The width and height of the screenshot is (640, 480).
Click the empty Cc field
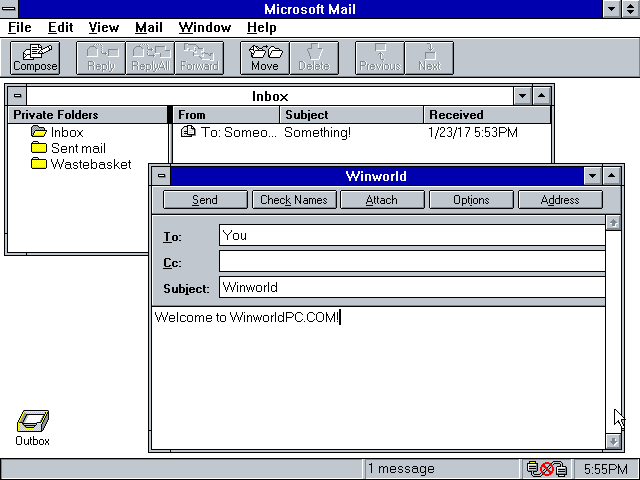click(x=412, y=261)
